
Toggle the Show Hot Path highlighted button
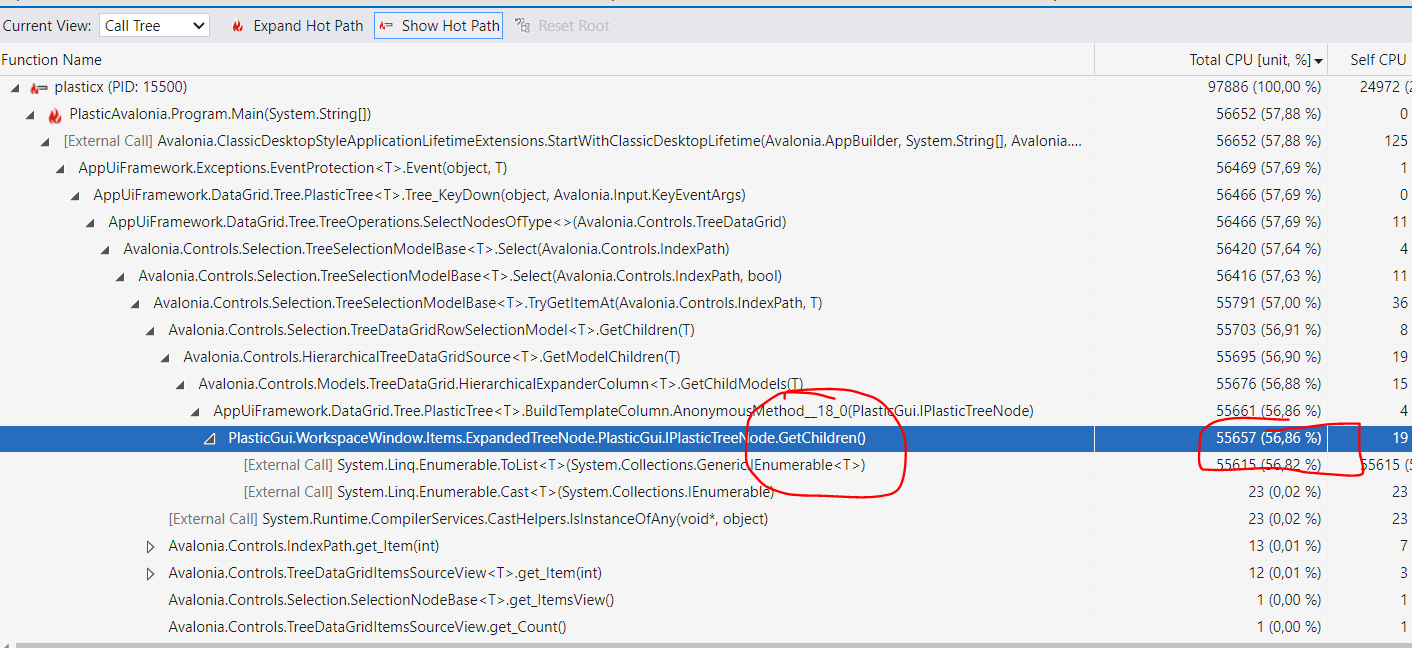point(438,27)
